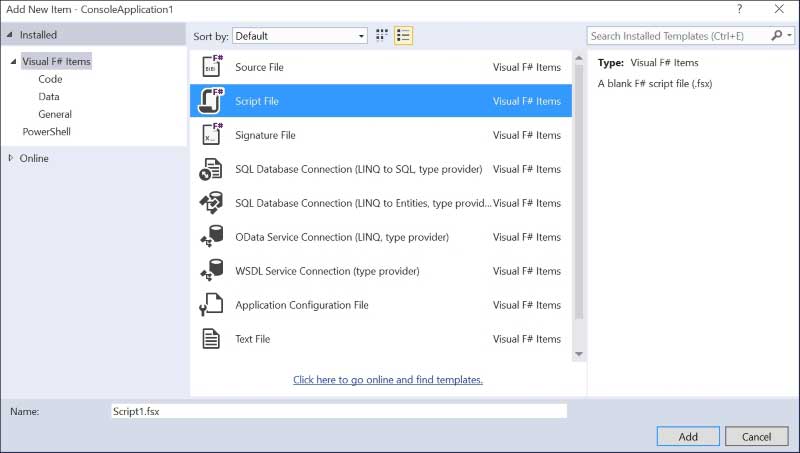This screenshot has width=800, height=453.
Task: Expand the Online section
Action: click(x=11, y=158)
